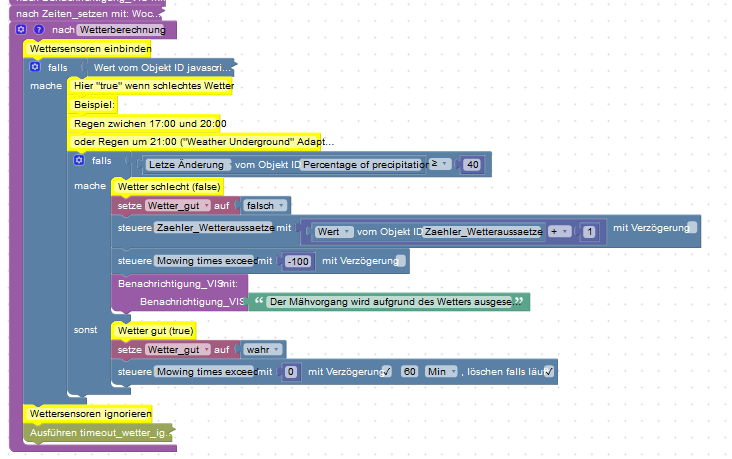Click the Wettersensoren einbinden comment

coord(88,49)
